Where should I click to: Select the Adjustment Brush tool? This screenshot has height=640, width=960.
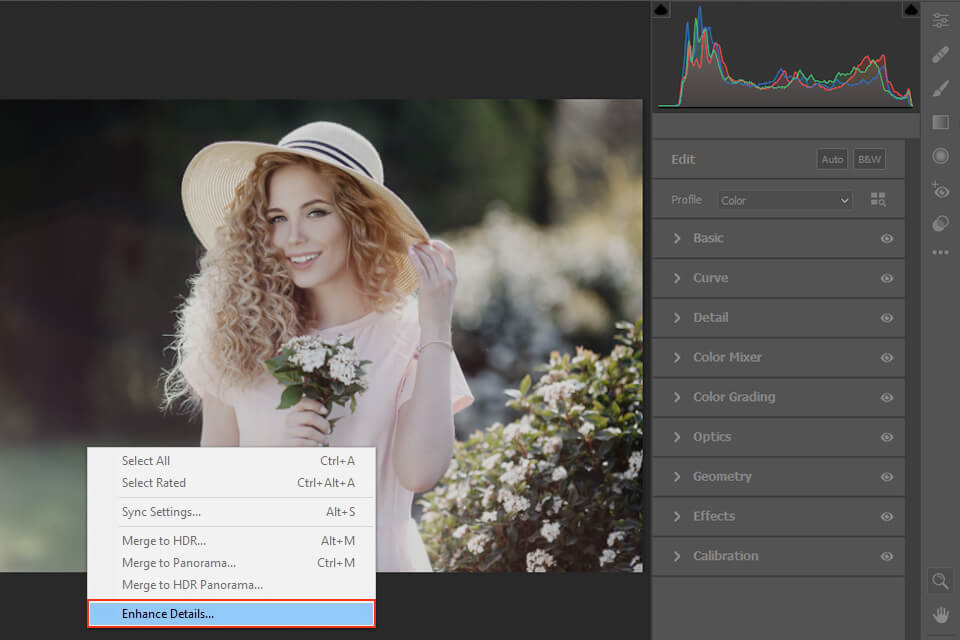pyautogui.click(x=940, y=88)
